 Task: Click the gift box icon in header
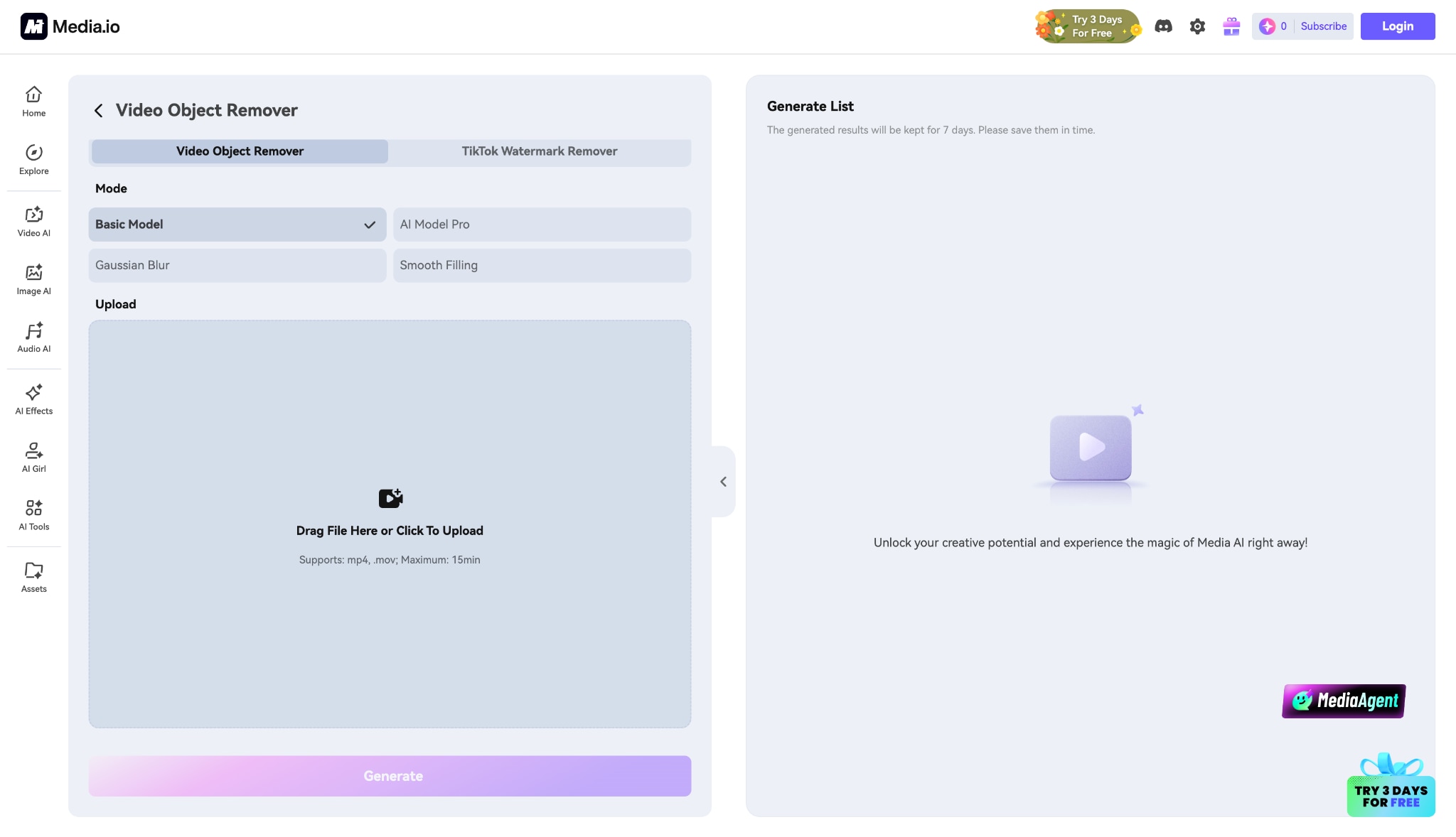pyautogui.click(x=1231, y=26)
